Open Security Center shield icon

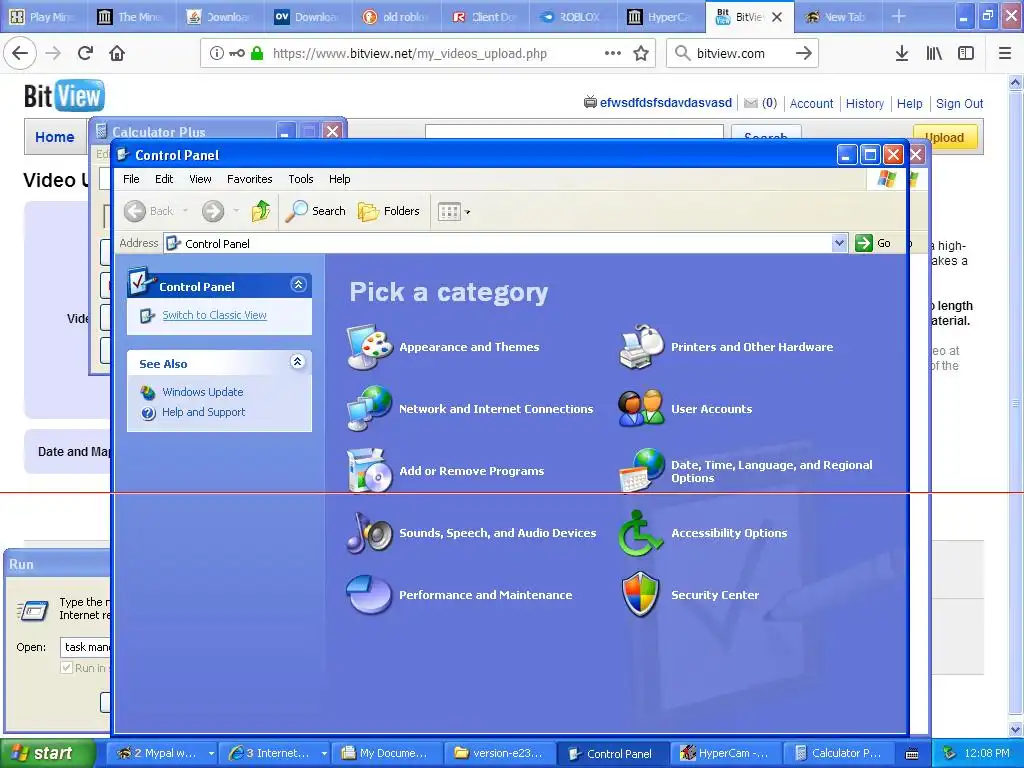click(x=641, y=594)
